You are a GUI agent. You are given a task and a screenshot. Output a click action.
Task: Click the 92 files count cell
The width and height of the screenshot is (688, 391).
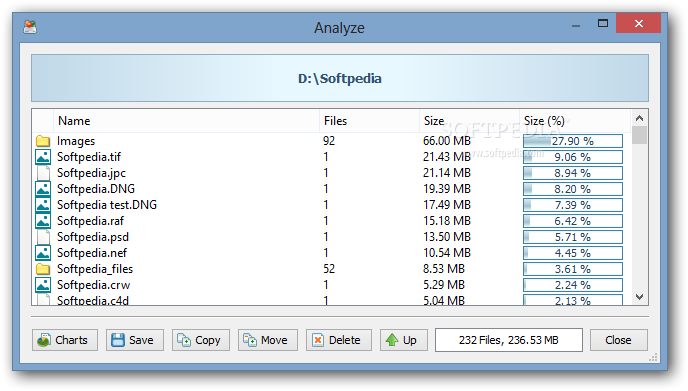coord(329,141)
